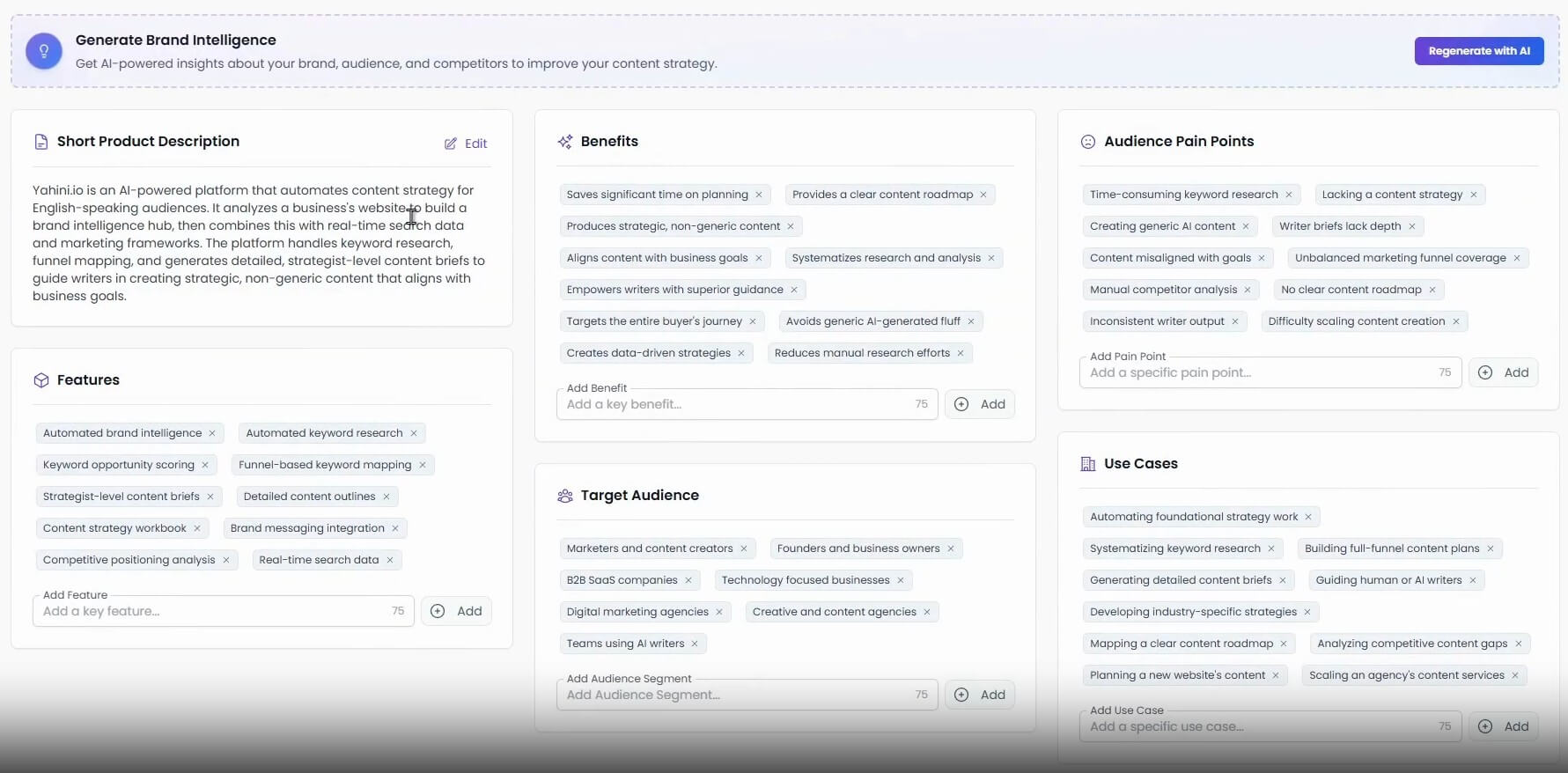Delete 'Analyzing competitive content gaps' use case

[x=1519, y=644]
